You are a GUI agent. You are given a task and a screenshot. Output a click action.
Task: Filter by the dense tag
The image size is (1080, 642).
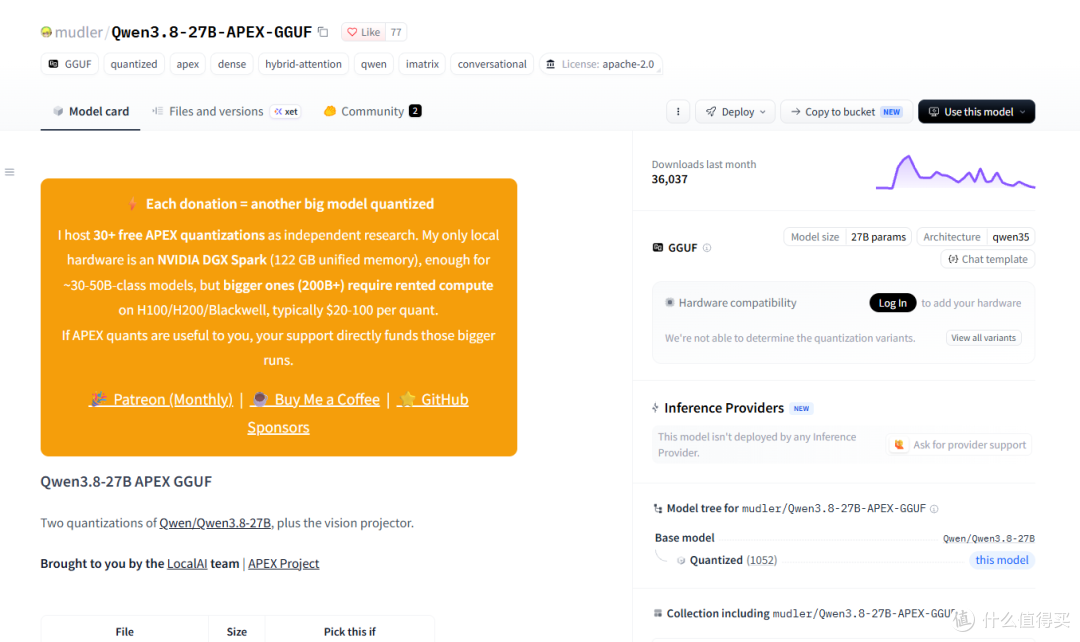pos(232,64)
